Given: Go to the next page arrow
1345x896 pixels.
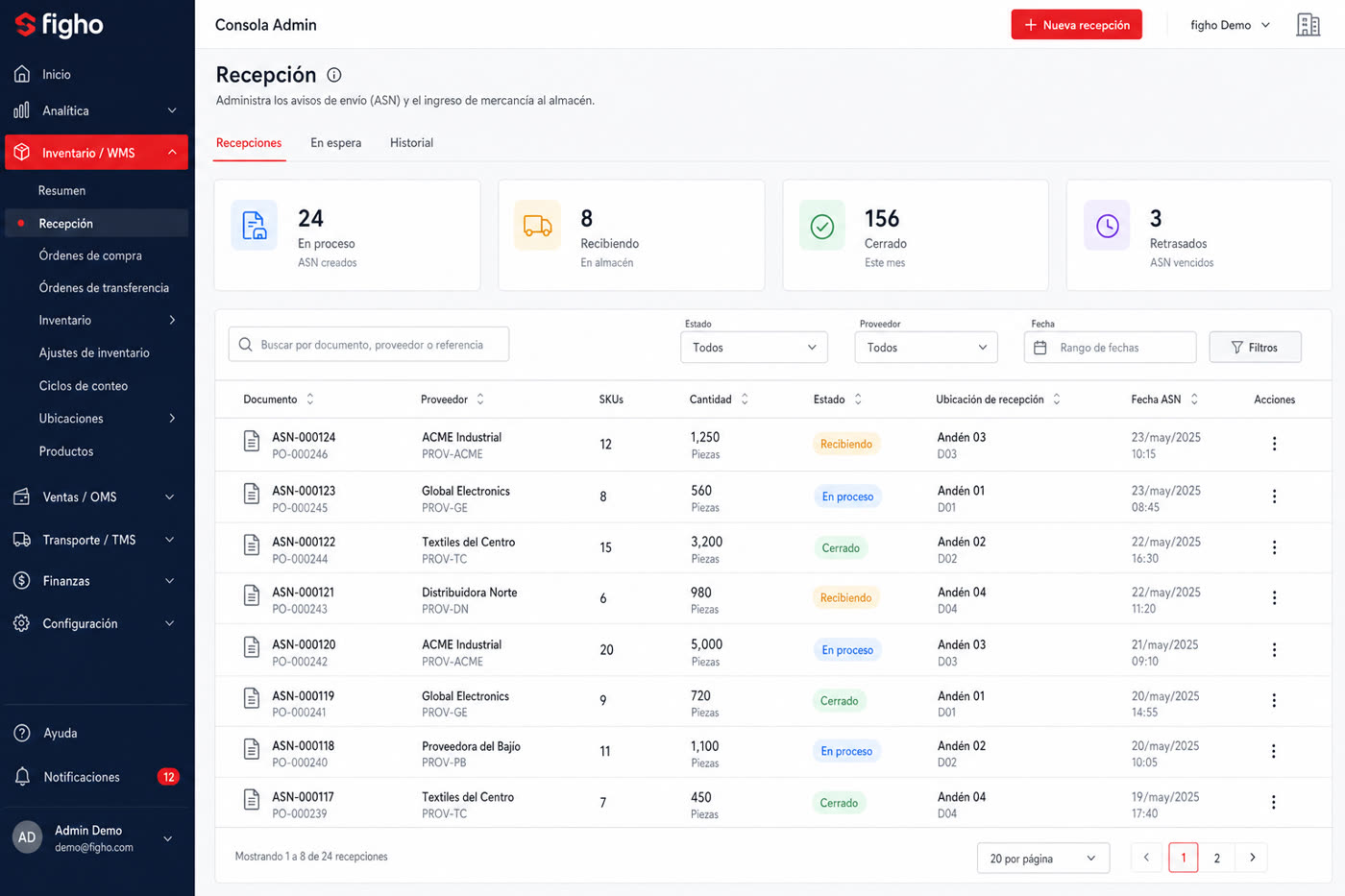Looking at the screenshot, I should pos(1253,858).
